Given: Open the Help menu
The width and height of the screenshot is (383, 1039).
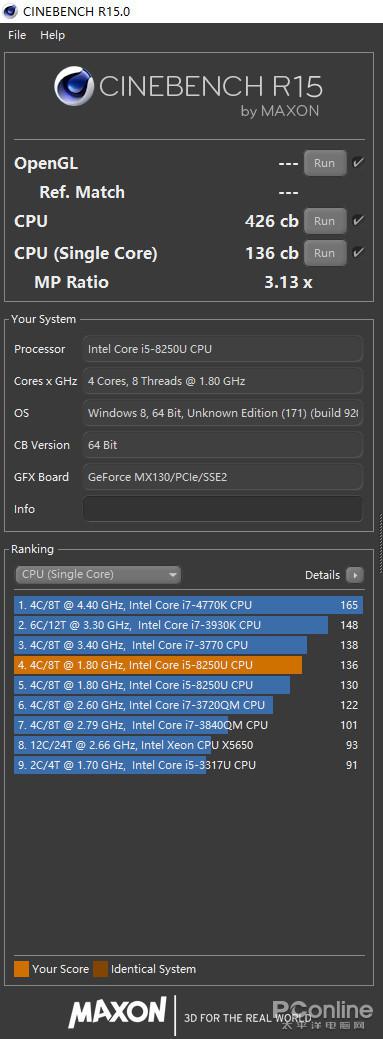Looking at the screenshot, I should coord(52,35).
